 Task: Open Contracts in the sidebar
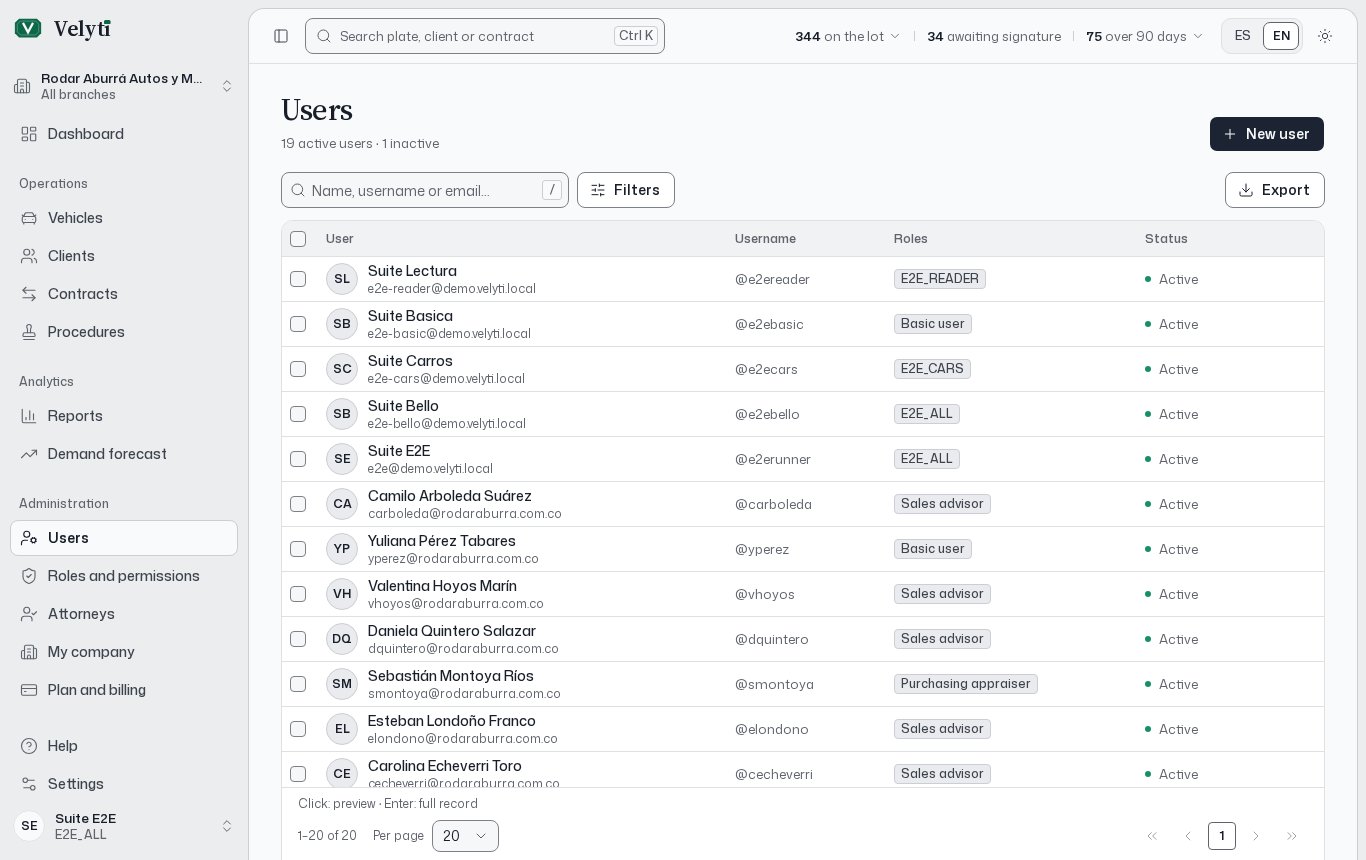tap(124, 294)
